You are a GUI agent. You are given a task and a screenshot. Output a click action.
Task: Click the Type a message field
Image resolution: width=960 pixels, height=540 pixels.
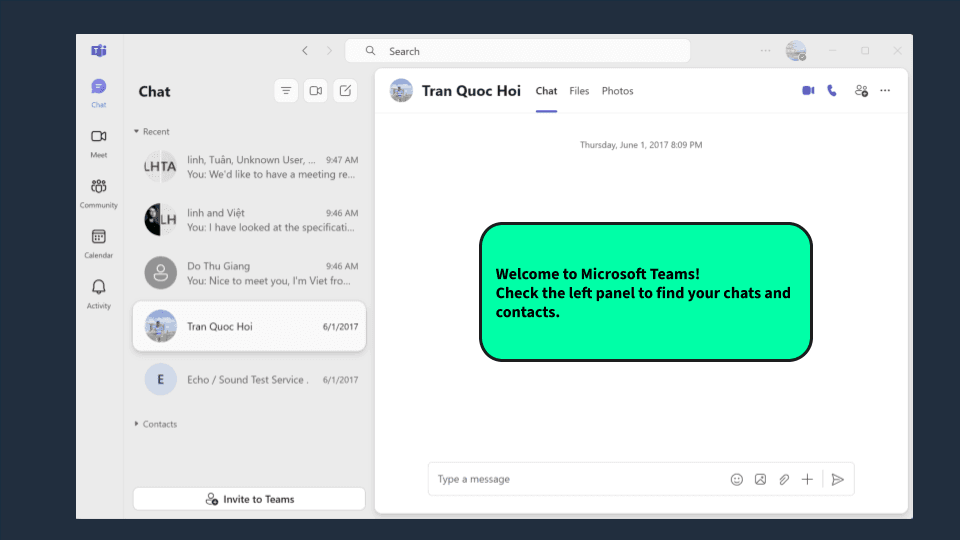tap(641, 479)
